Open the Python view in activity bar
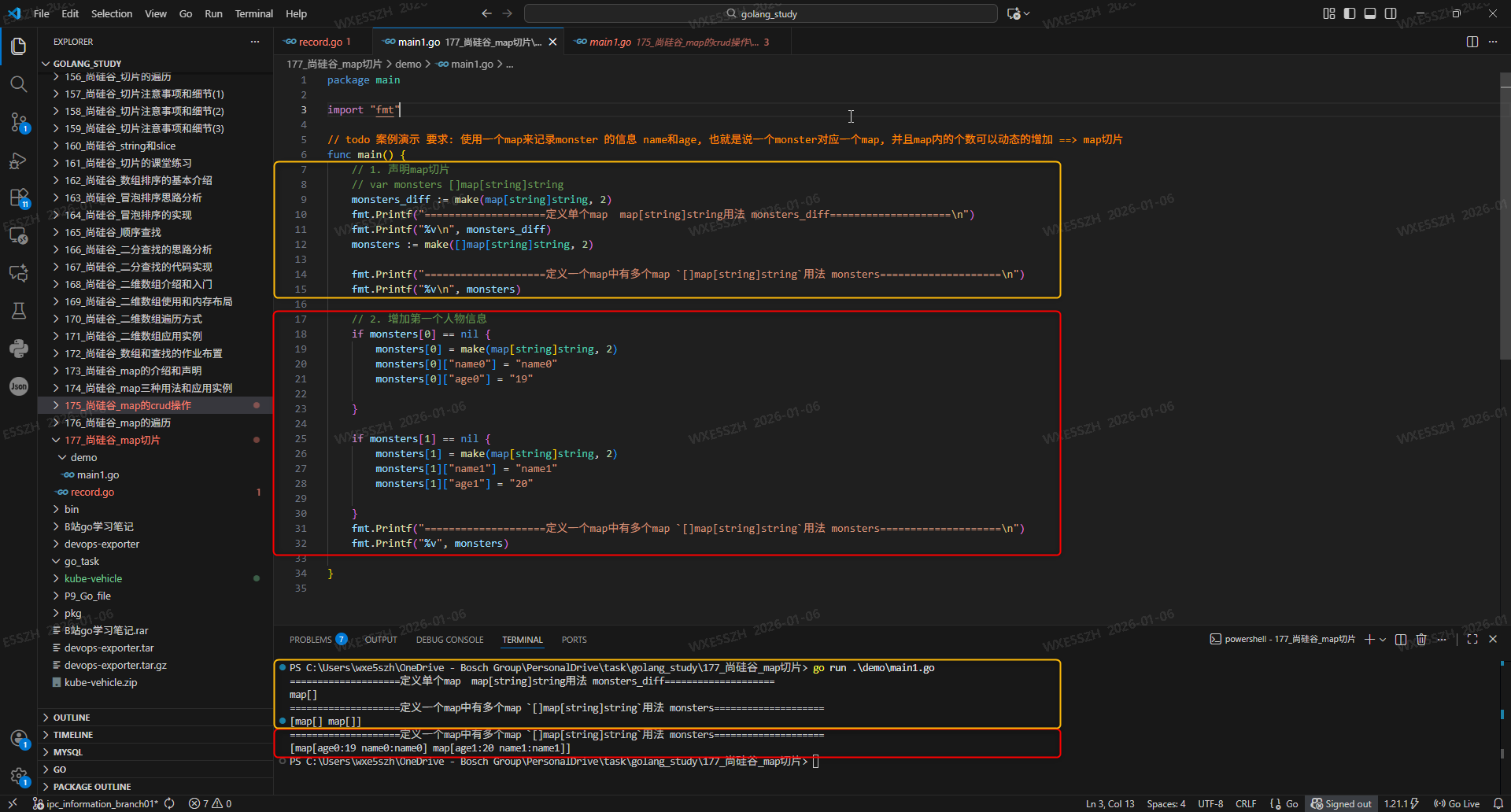The width and height of the screenshot is (1511, 812). (19, 349)
